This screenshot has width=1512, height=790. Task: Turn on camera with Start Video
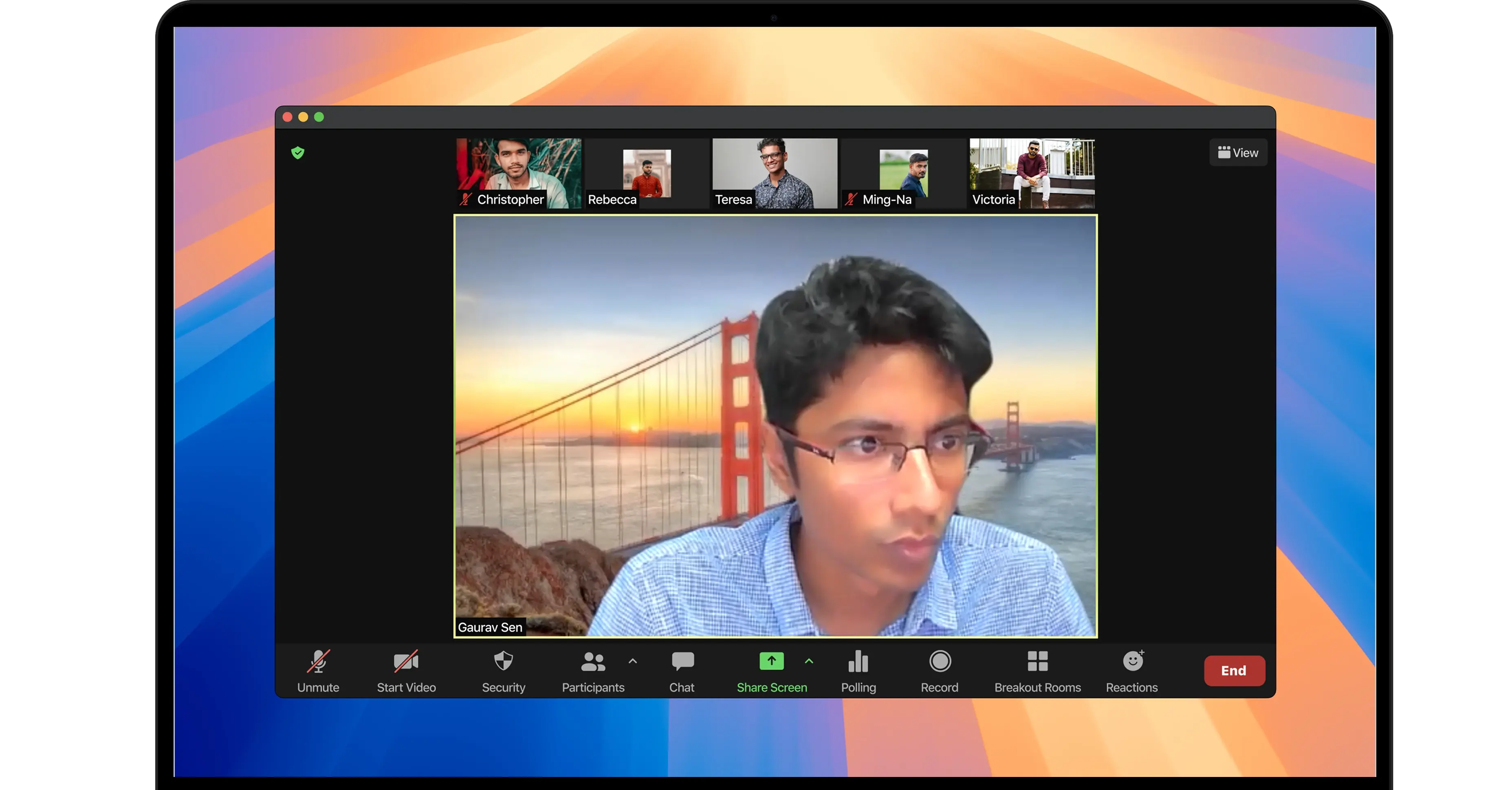point(406,662)
